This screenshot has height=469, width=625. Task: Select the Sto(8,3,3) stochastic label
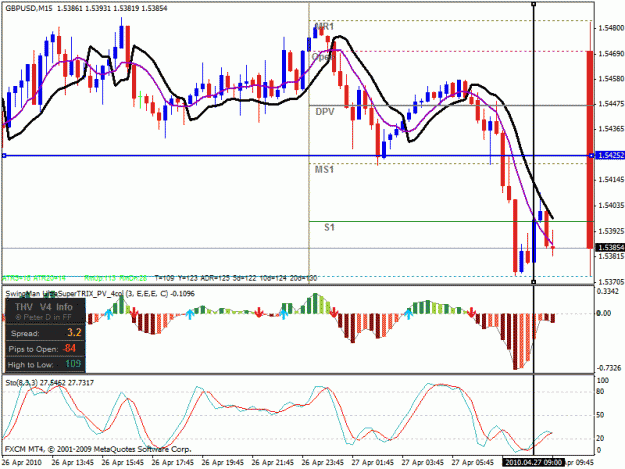click(49, 383)
